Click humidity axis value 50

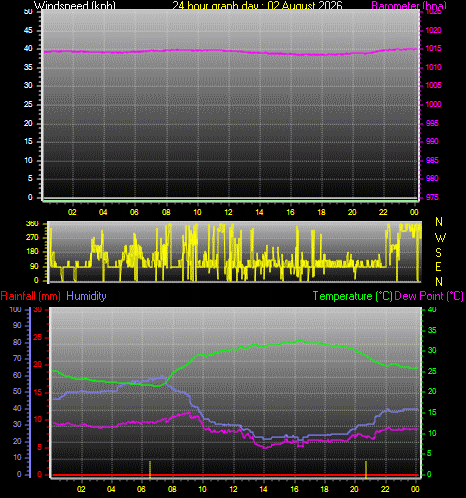17,391
